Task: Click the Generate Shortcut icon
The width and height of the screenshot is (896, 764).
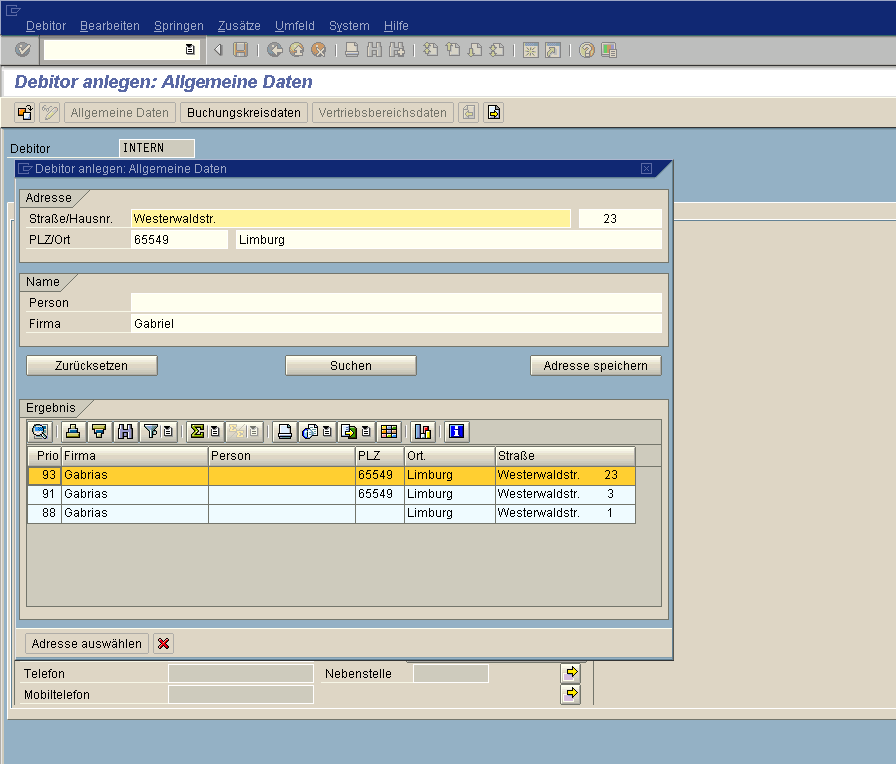Action: point(553,50)
